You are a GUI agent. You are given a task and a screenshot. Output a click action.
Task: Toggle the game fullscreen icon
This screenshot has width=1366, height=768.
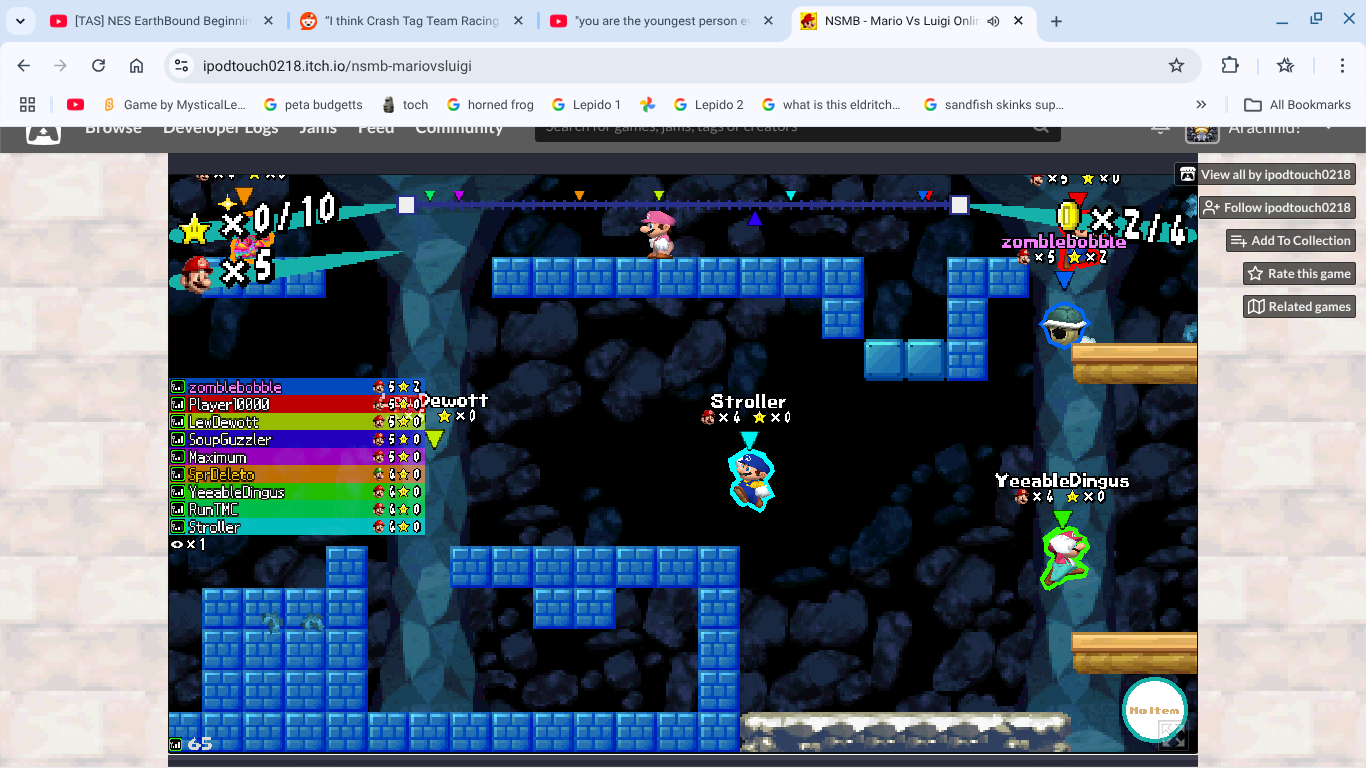point(1173,736)
